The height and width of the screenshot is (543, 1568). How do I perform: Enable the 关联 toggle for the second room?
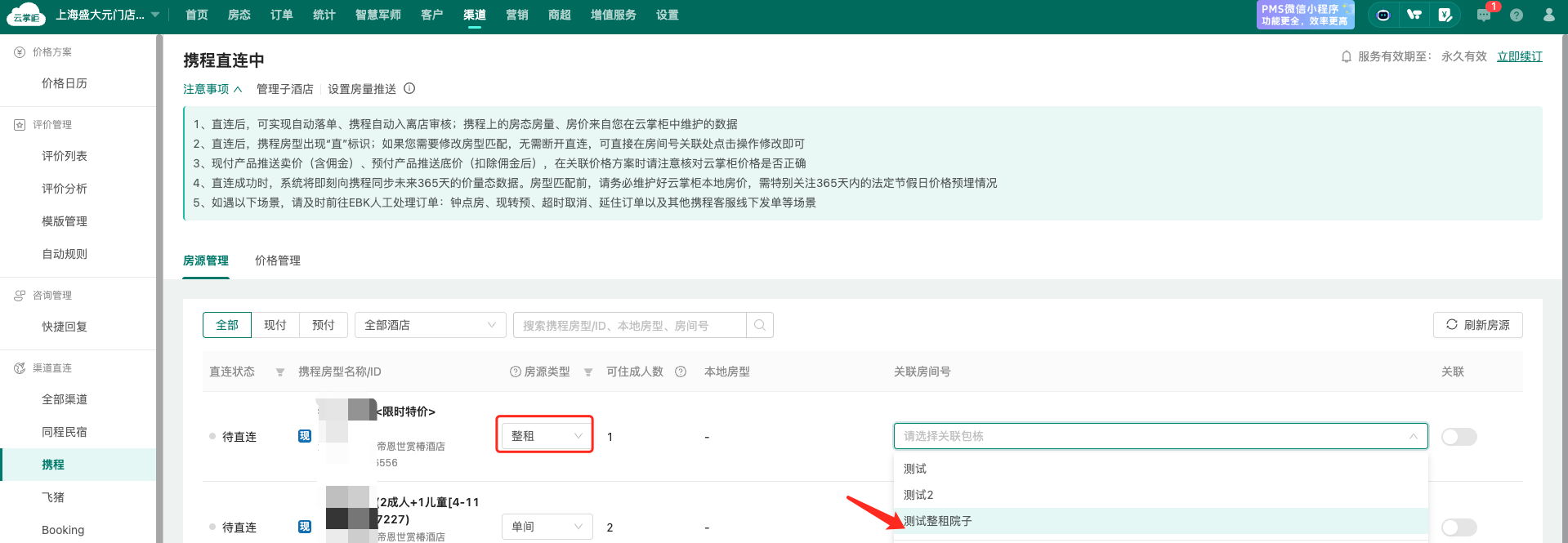[x=1459, y=527]
